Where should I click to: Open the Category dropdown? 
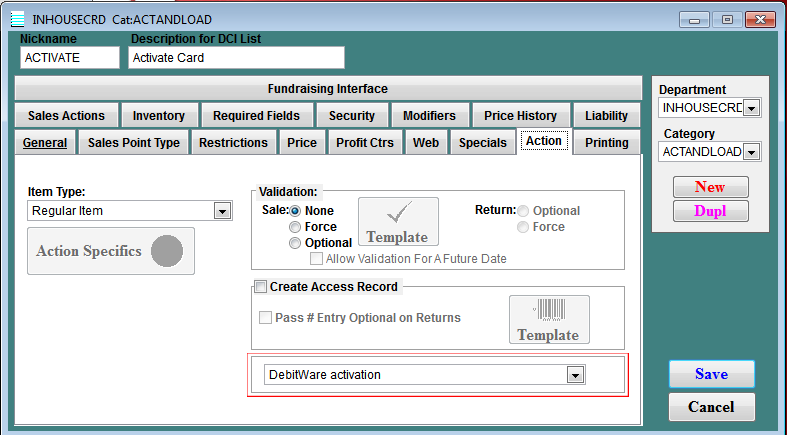click(x=751, y=152)
